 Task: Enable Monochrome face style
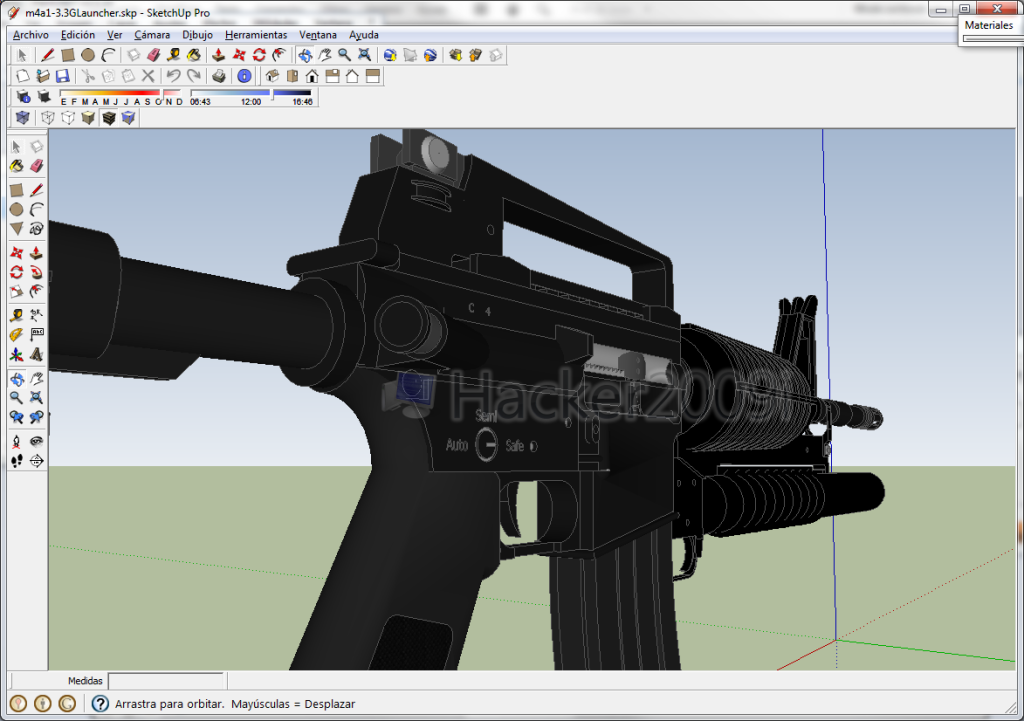(129, 118)
